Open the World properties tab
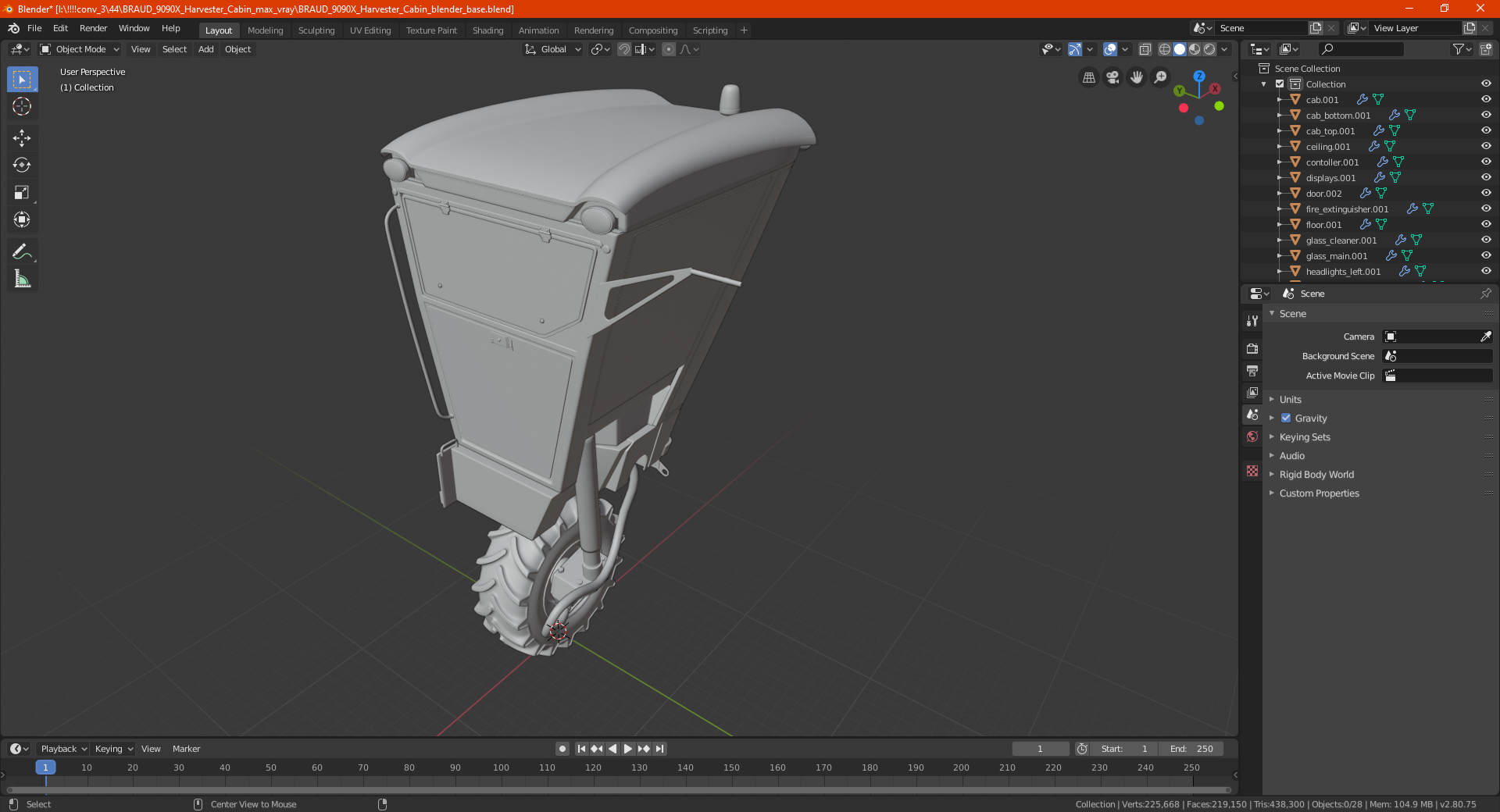The image size is (1500, 812). pos(1252,436)
